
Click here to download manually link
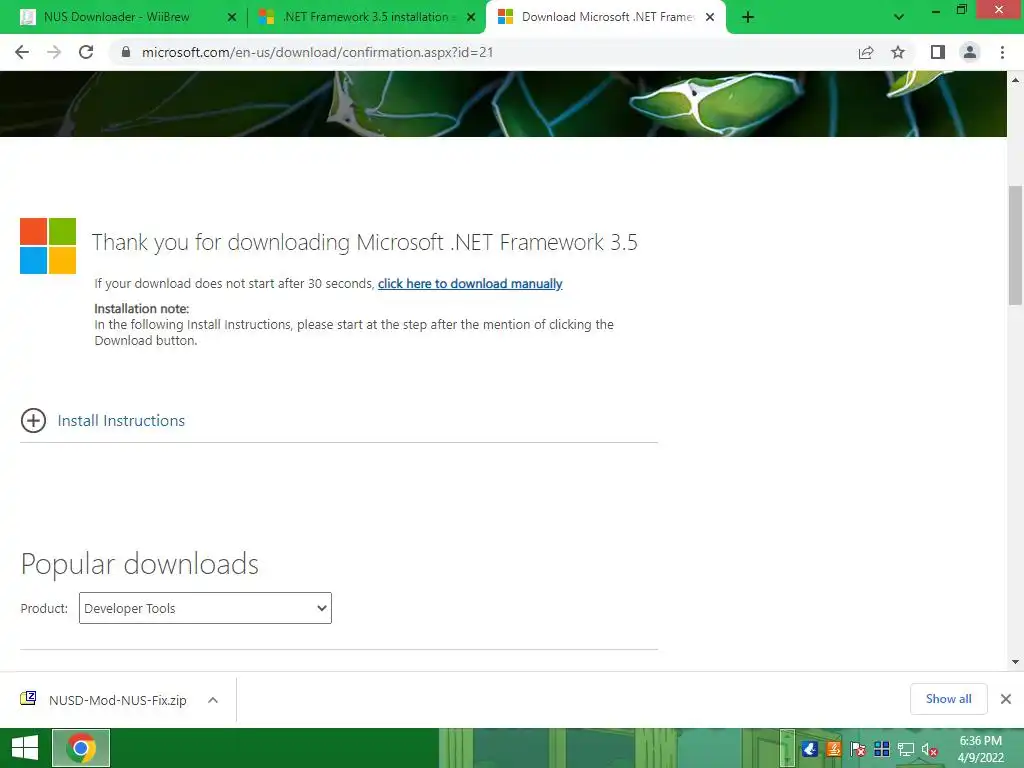coord(470,283)
